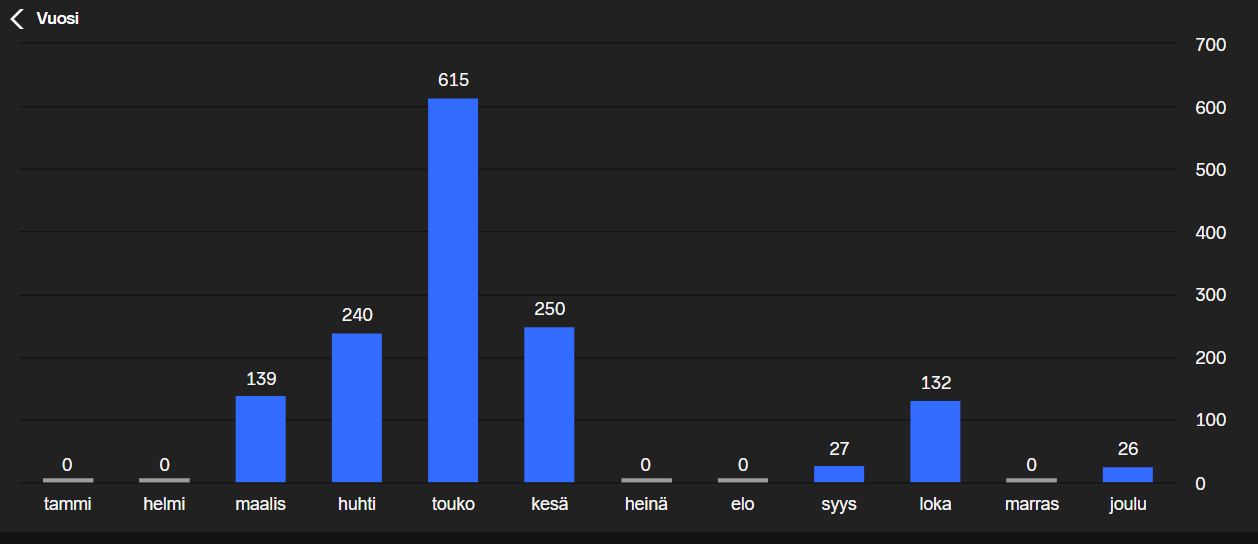Click the gray heinä zero bar

(646, 480)
